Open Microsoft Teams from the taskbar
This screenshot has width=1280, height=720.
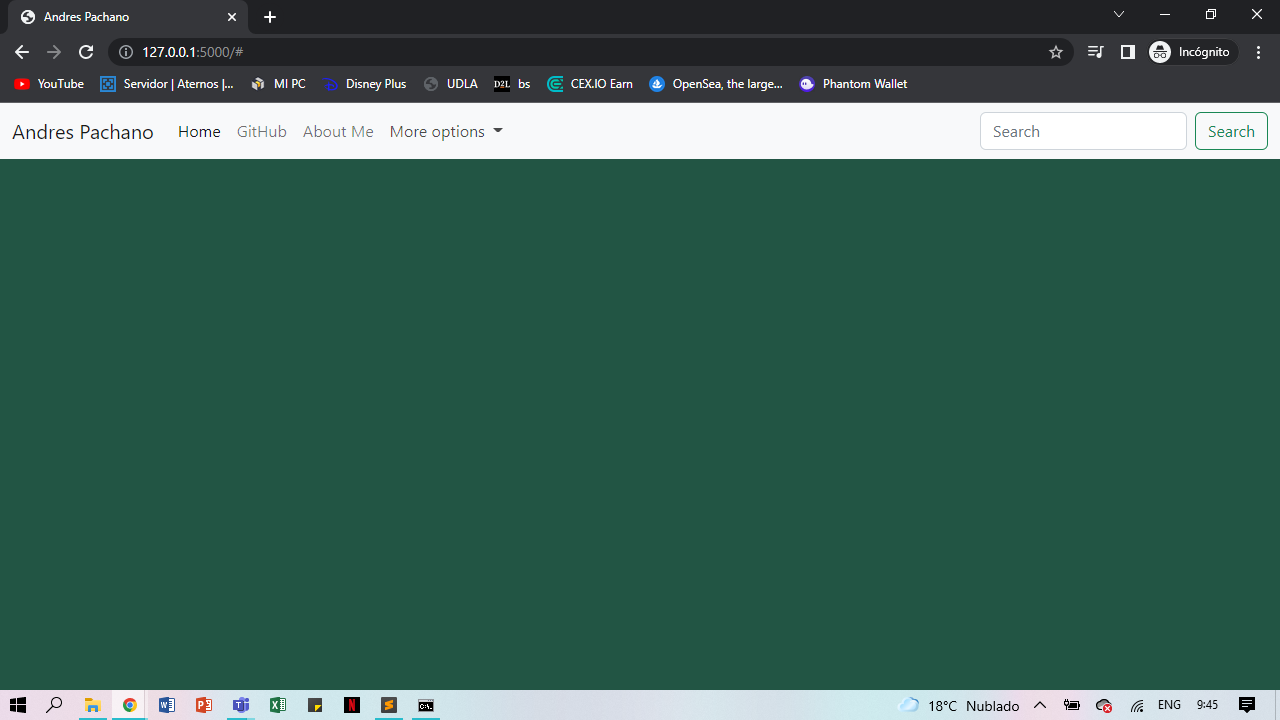pos(241,705)
